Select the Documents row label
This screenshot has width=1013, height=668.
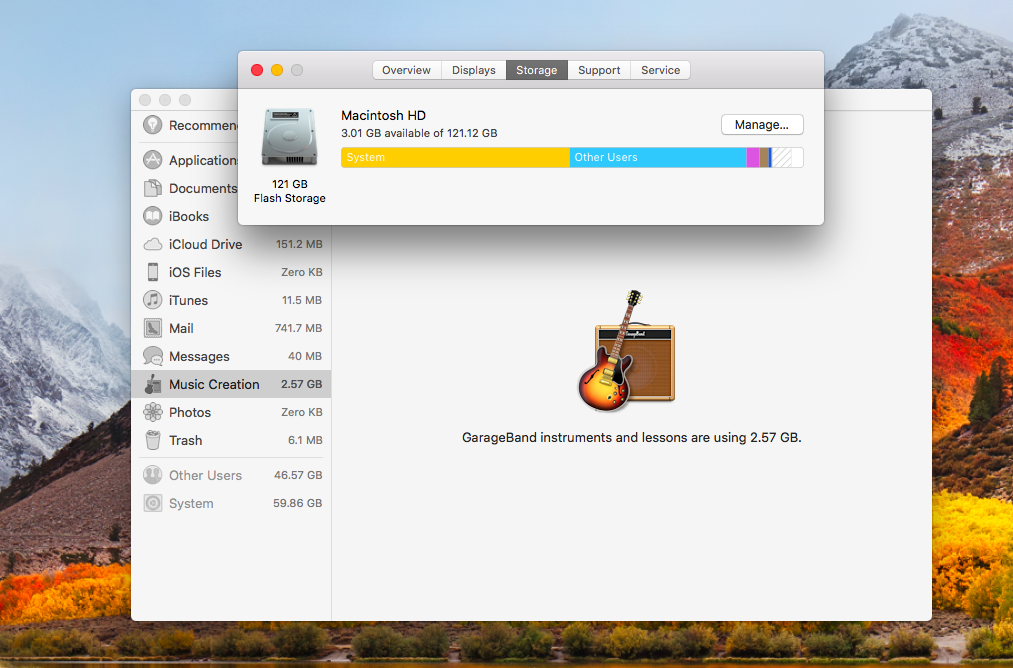tap(203, 189)
